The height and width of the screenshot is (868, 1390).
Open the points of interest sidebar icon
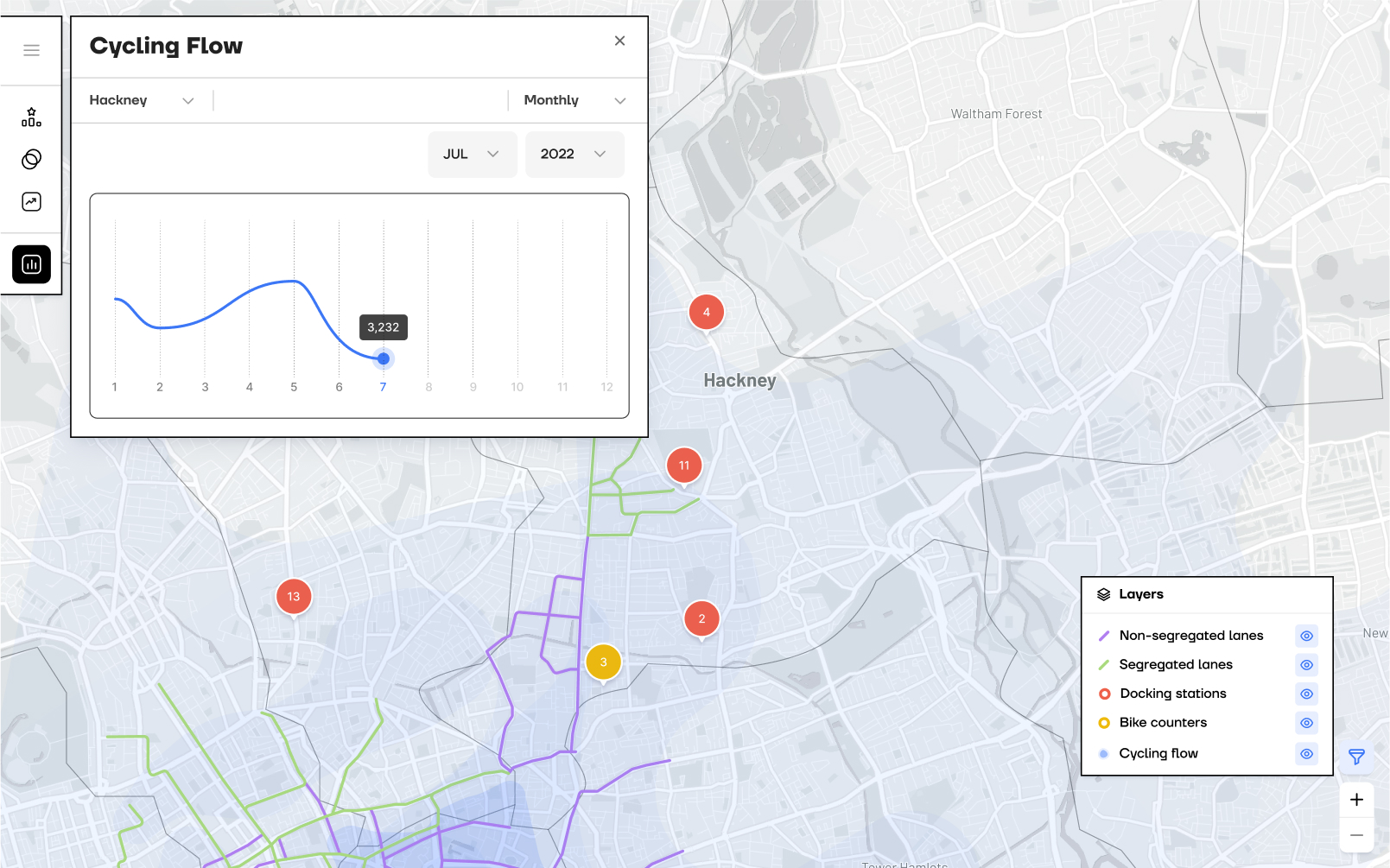31,117
